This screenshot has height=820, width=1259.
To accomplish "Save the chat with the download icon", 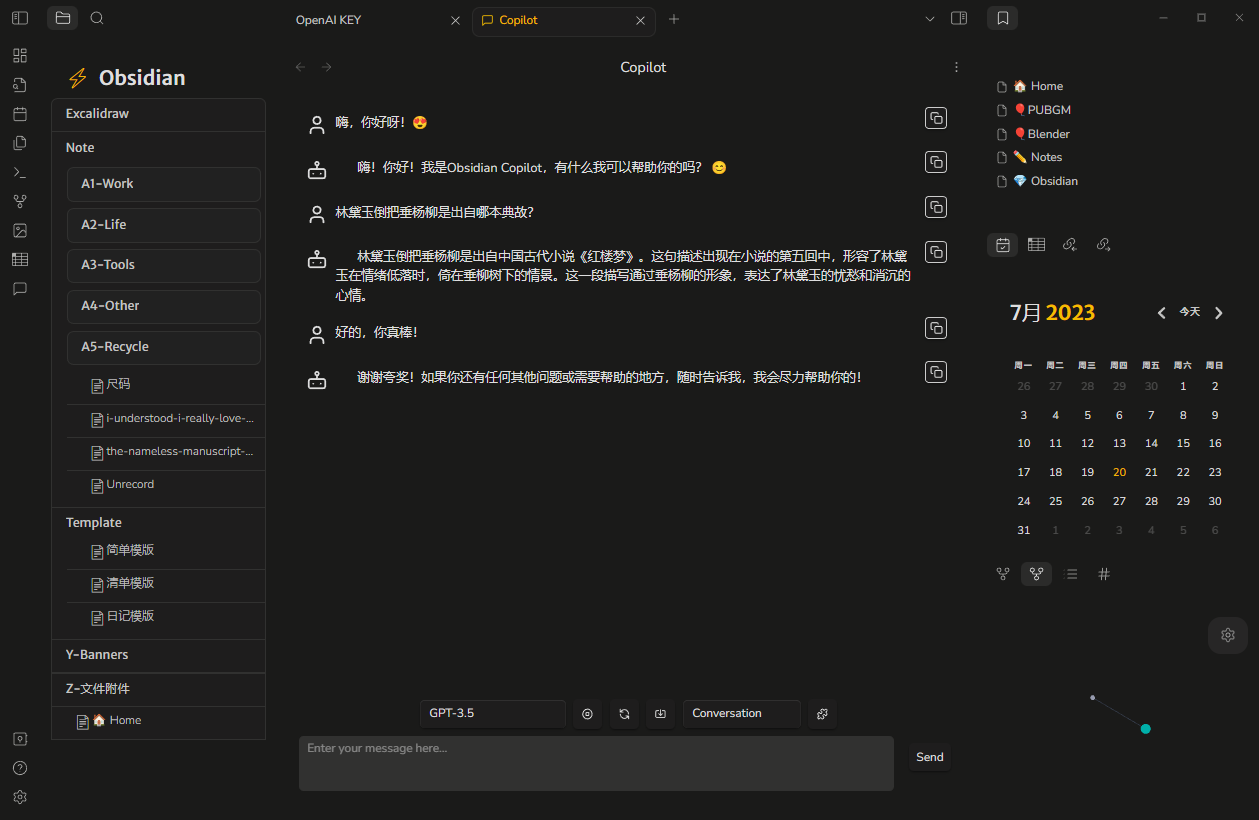I will [x=660, y=713].
